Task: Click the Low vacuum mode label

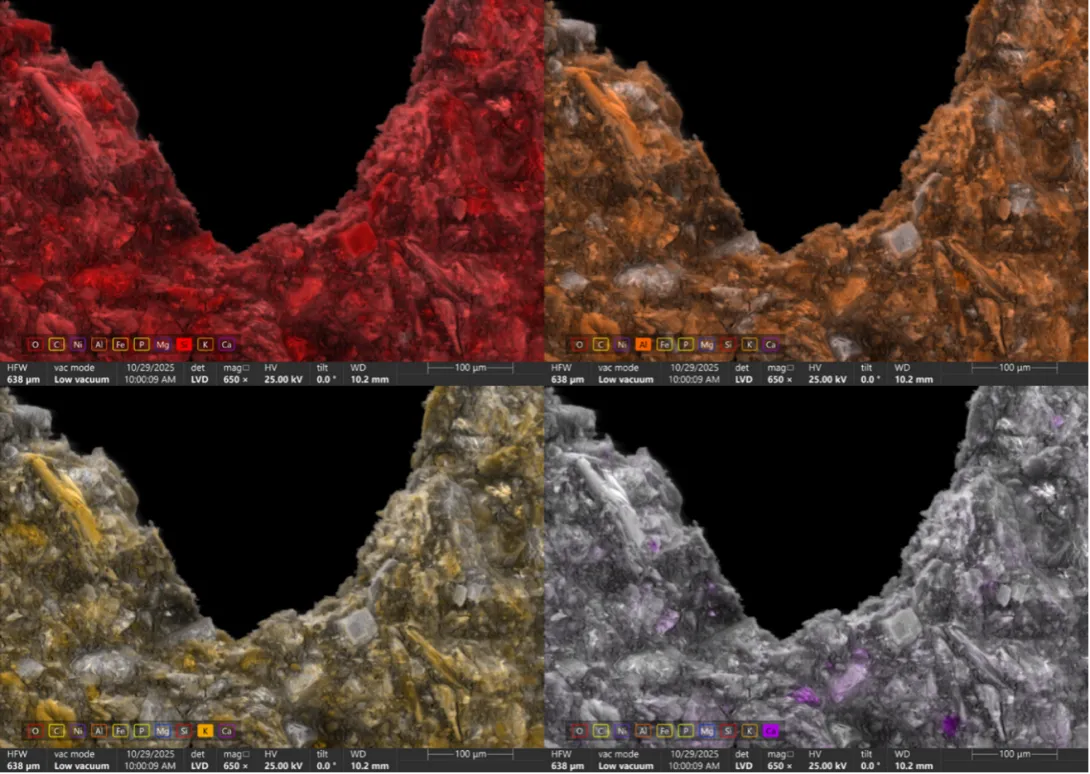Action: [x=81, y=380]
